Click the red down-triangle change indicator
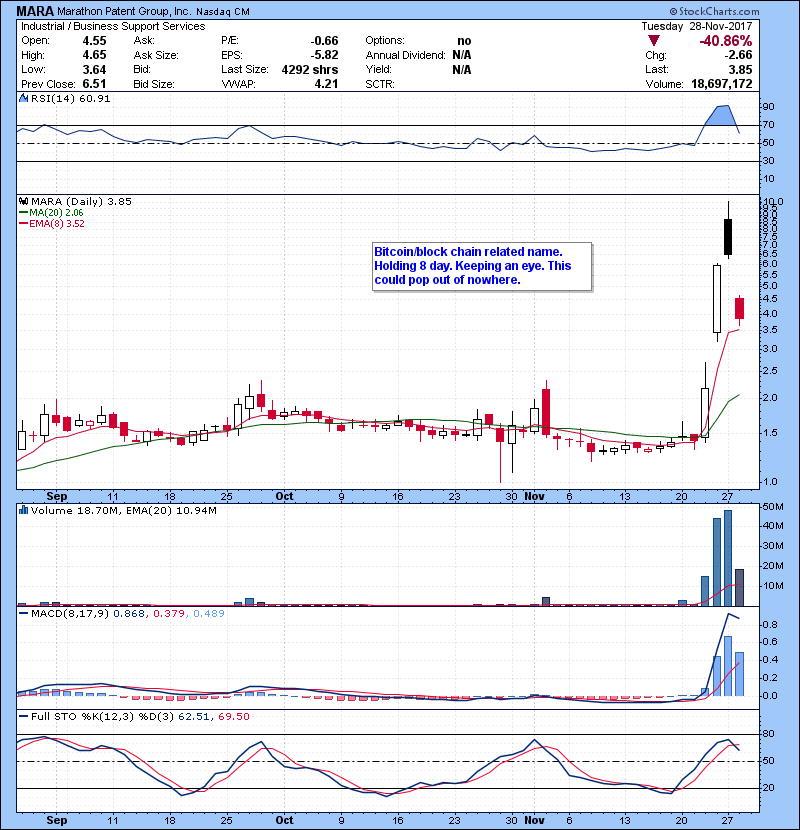This screenshot has height=830, width=800. click(x=653, y=41)
